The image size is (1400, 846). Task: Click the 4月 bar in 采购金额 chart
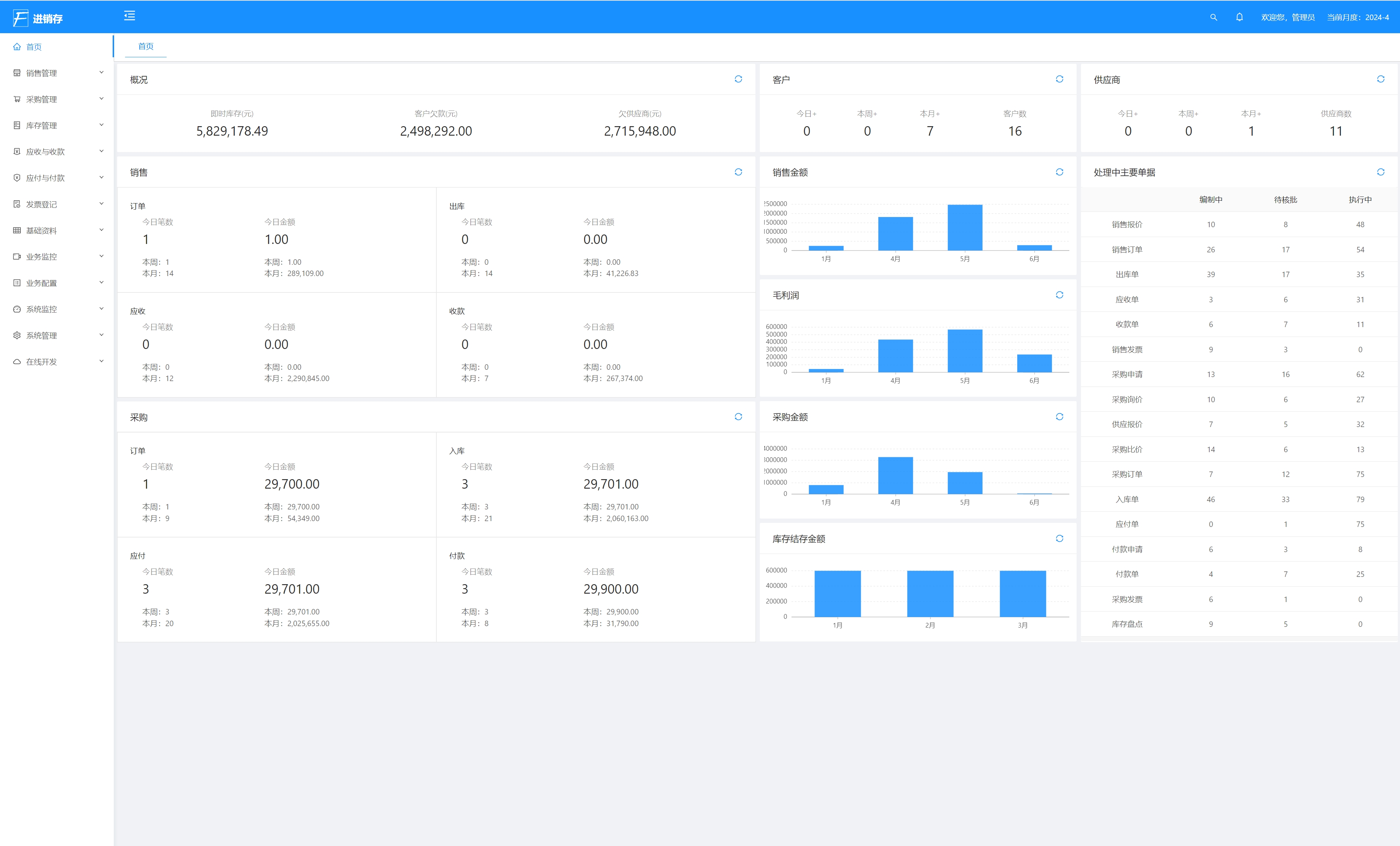tap(895, 476)
